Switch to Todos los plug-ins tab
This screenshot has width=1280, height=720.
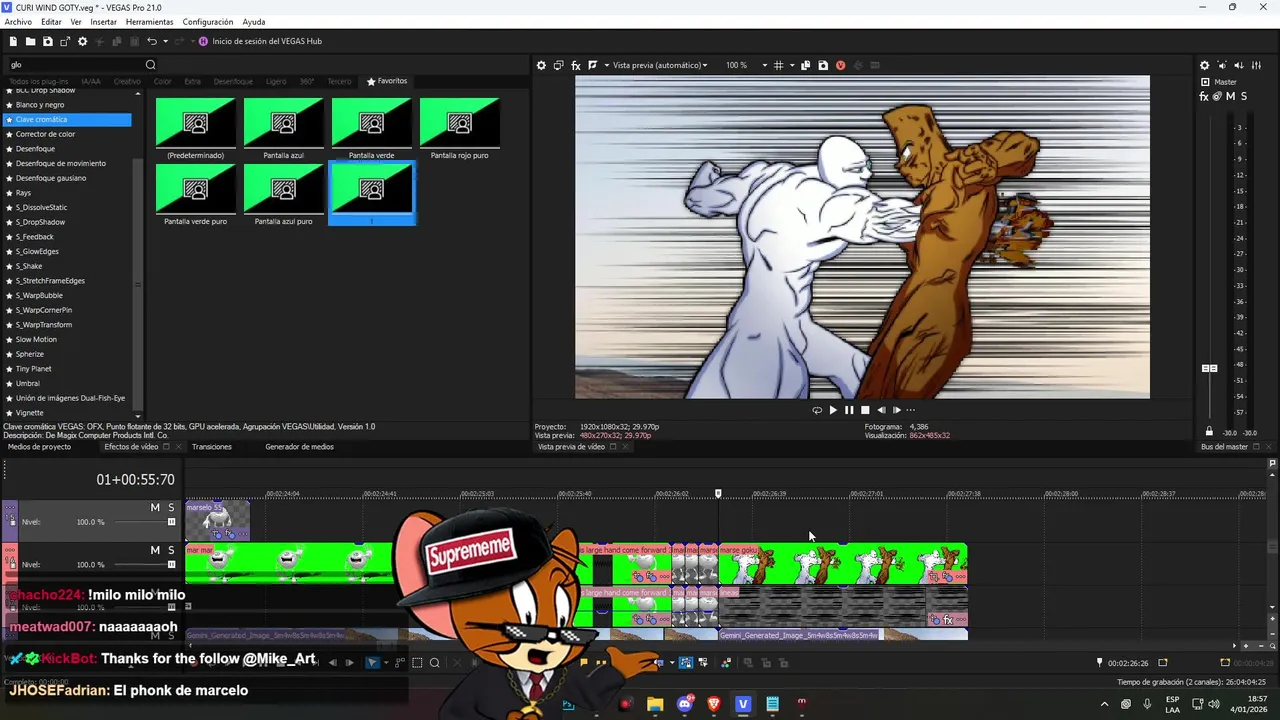point(38,81)
